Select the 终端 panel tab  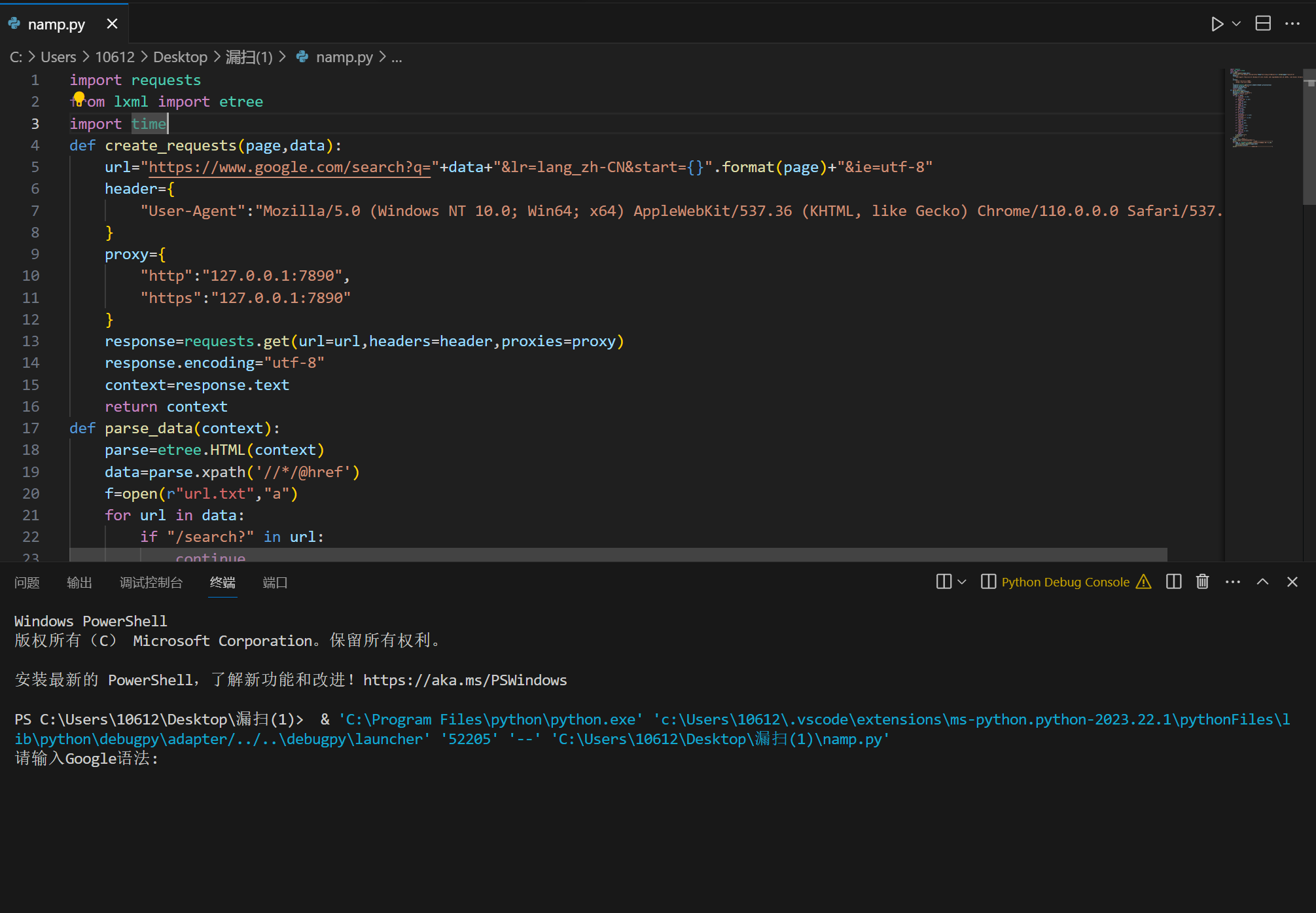point(222,582)
